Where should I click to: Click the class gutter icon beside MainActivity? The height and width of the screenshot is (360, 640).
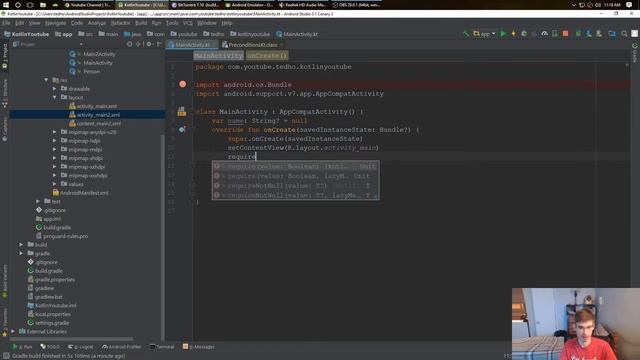tap(182, 111)
